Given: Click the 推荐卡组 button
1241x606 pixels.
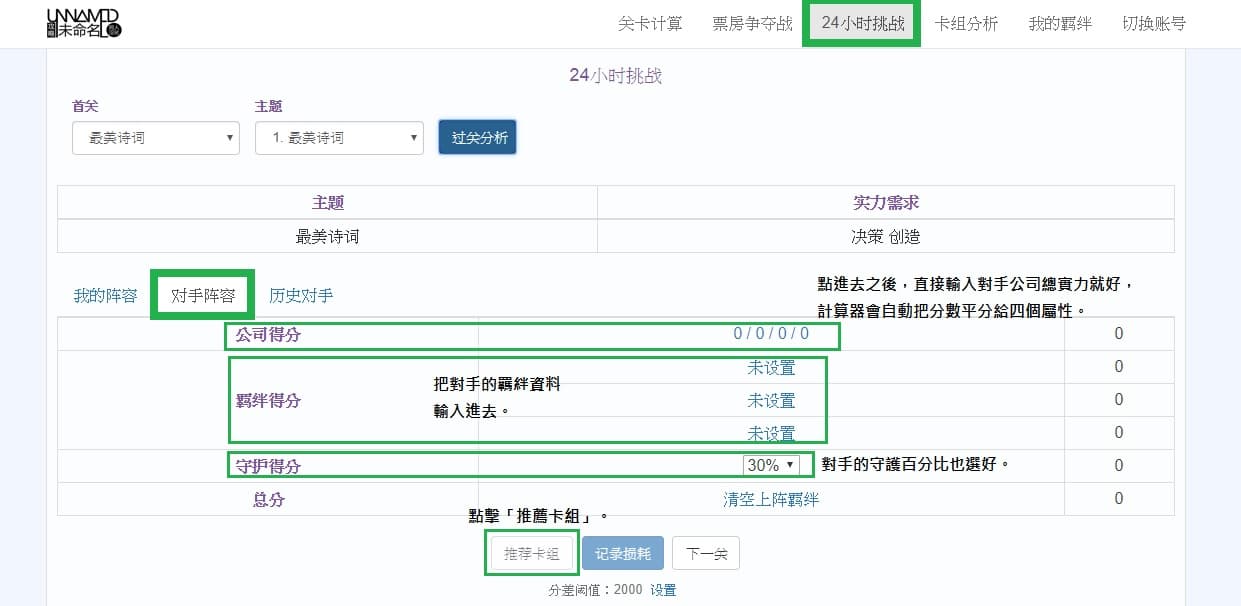Looking at the screenshot, I should tap(532, 553).
